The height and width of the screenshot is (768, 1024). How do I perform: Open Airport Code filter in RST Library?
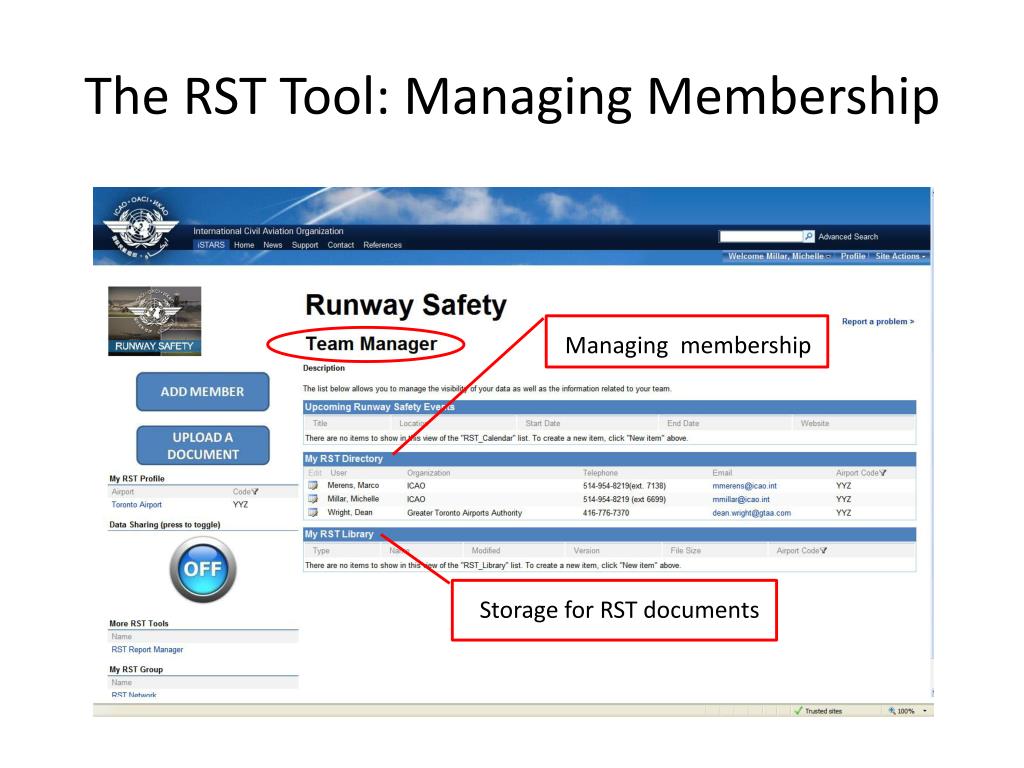point(824,551)
